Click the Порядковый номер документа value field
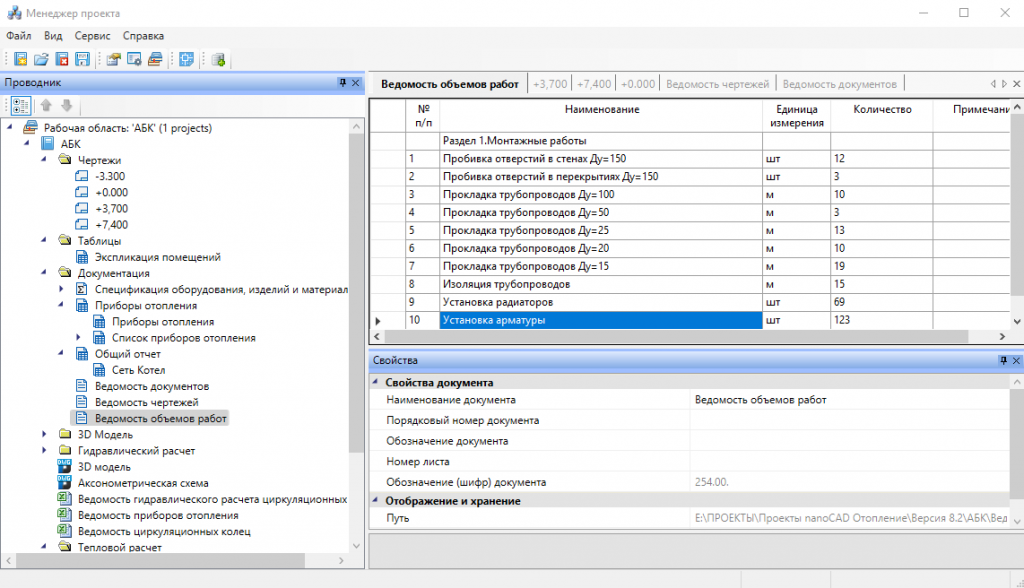1024x588 pixels. (850, 420)
